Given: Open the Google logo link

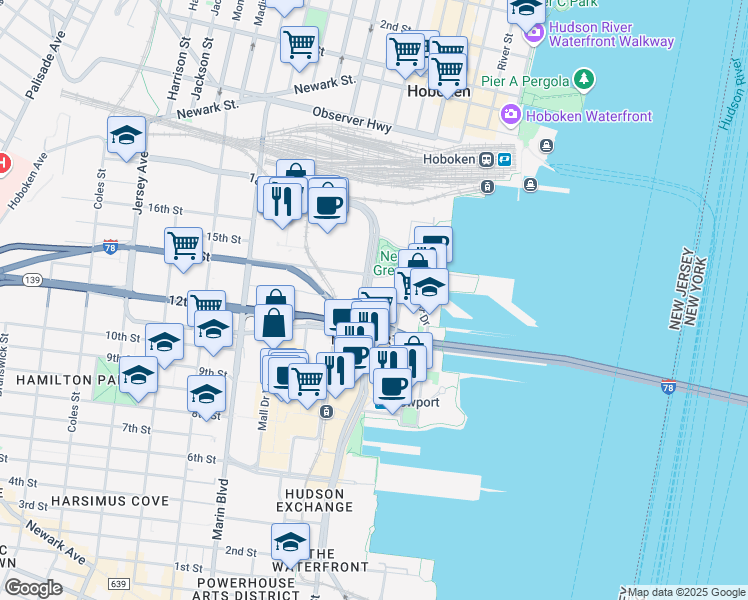Looking at the screenshot, I should pos(33,588).
